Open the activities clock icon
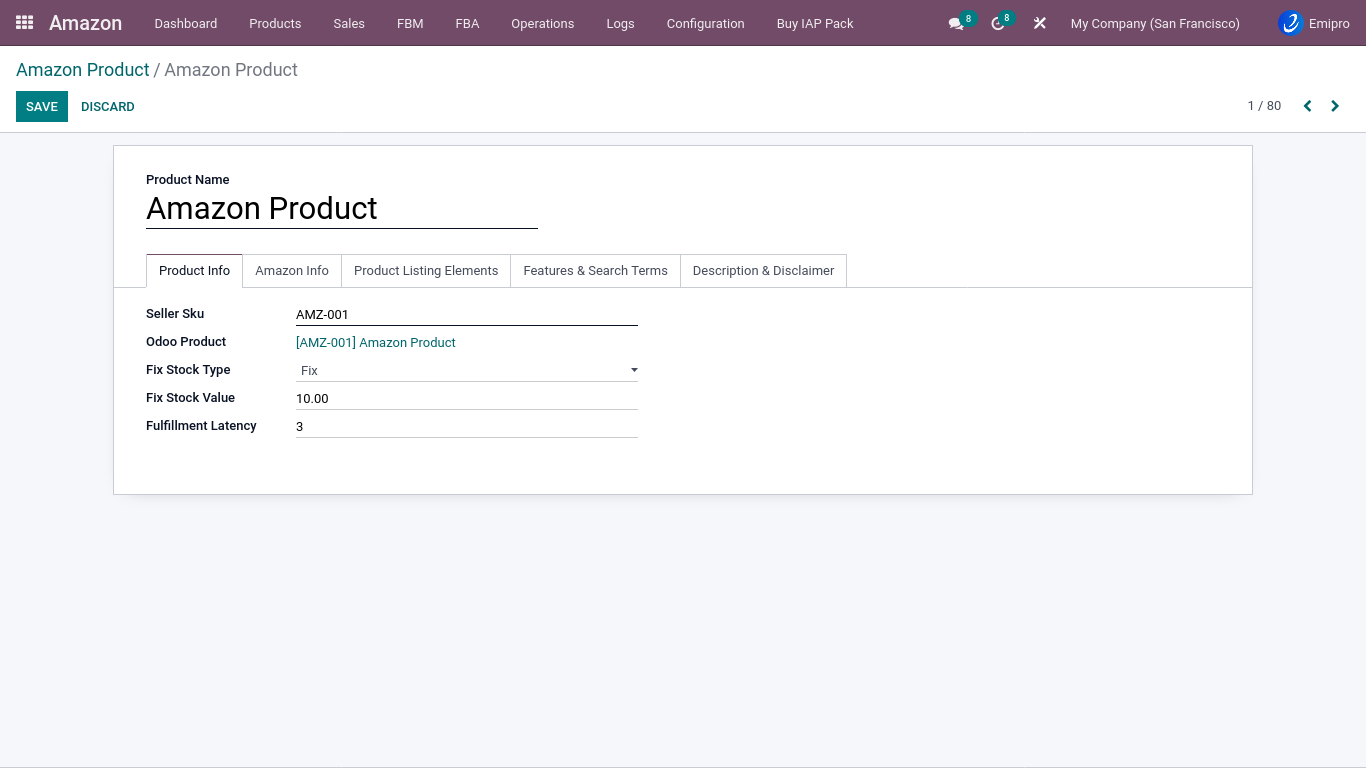This screenshot has height=768, width=1366. (997, 24)
